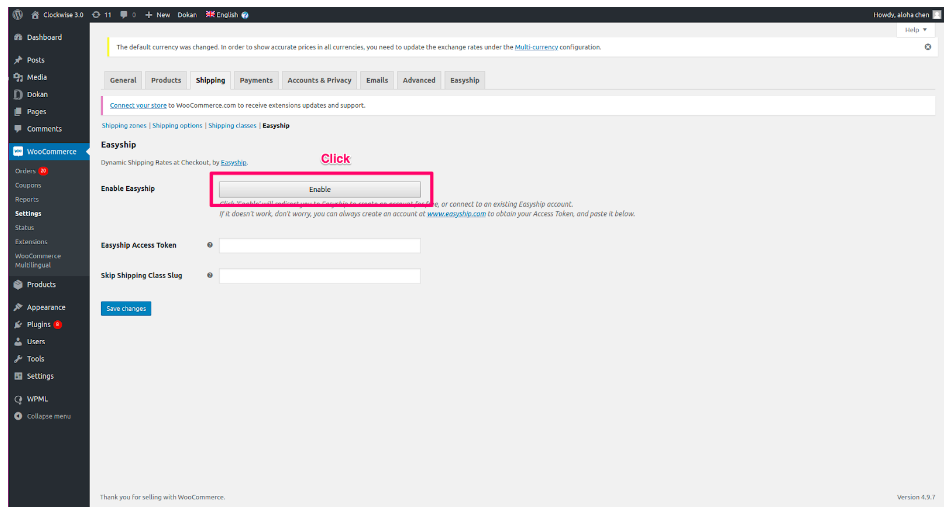Expand the Help dropdown tab
Image resolution: width=952 pixels, height=516 pixels.
pyautogui.click(x=915, y=30)
